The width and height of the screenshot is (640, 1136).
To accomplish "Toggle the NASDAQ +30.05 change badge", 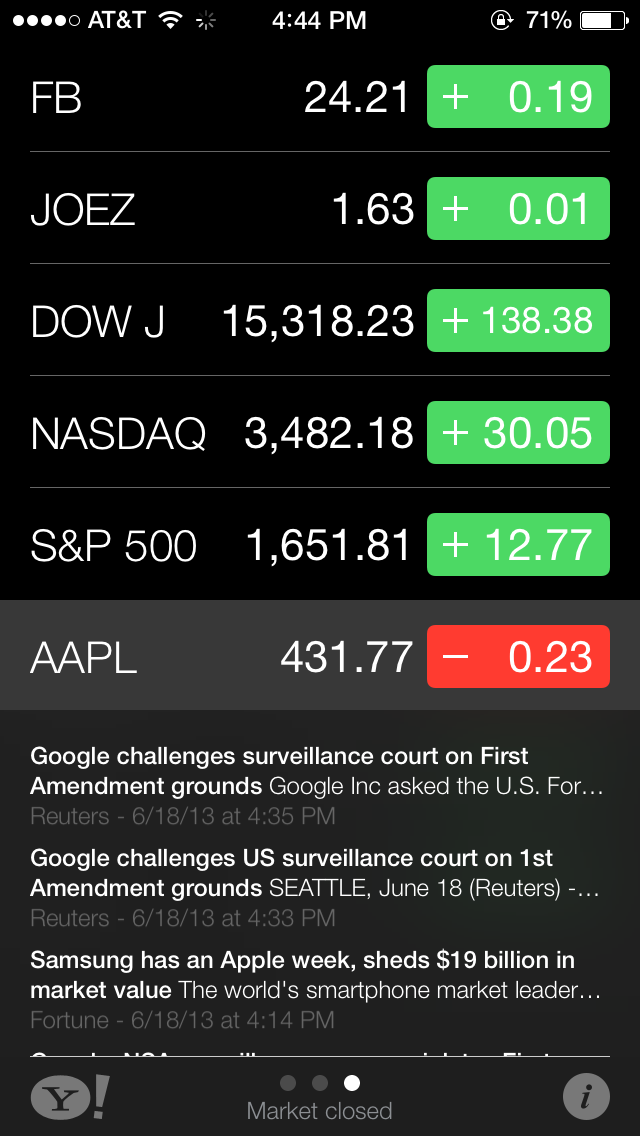I will tap(518, 433).
